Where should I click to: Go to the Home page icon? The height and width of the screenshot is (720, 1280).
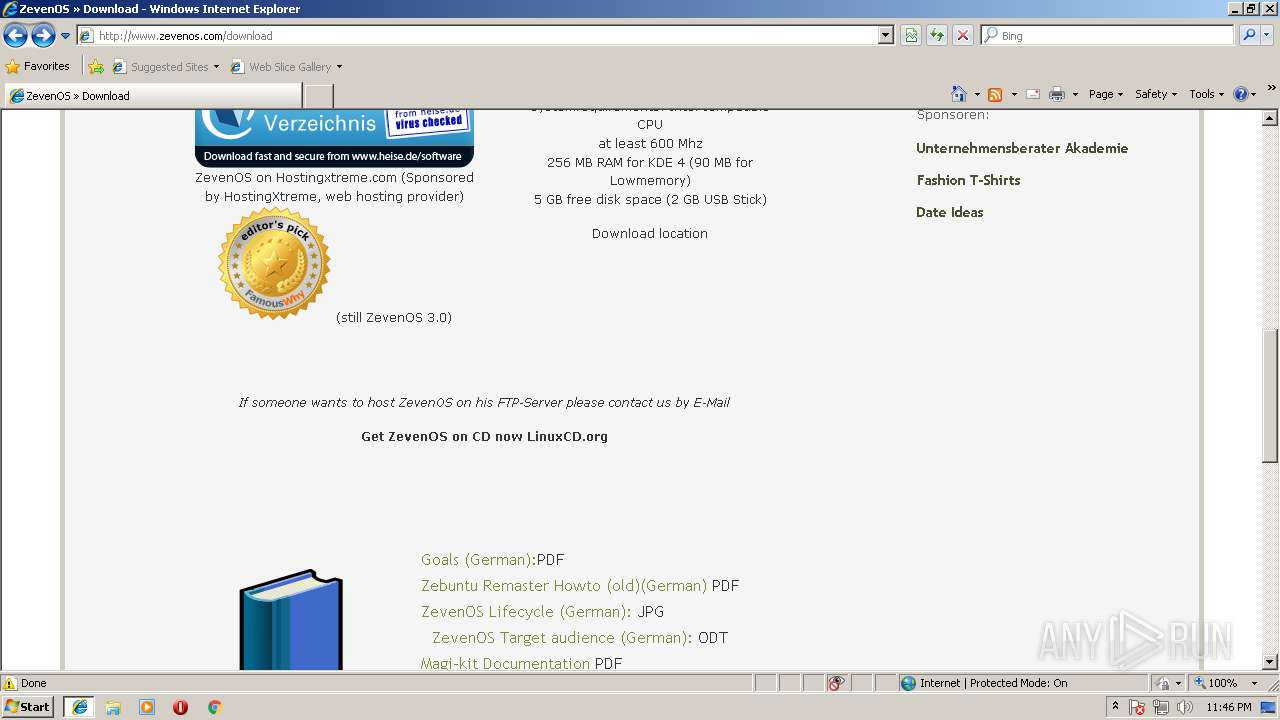[959, 94]
